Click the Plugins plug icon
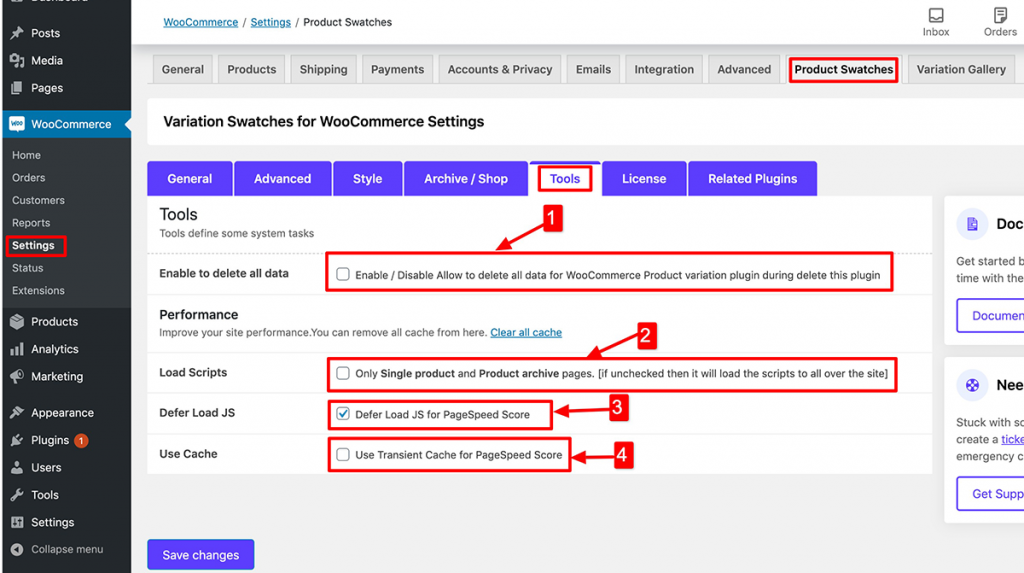Image resolution: width=1024 pixels, height=573 pixels. pos(17,440)
